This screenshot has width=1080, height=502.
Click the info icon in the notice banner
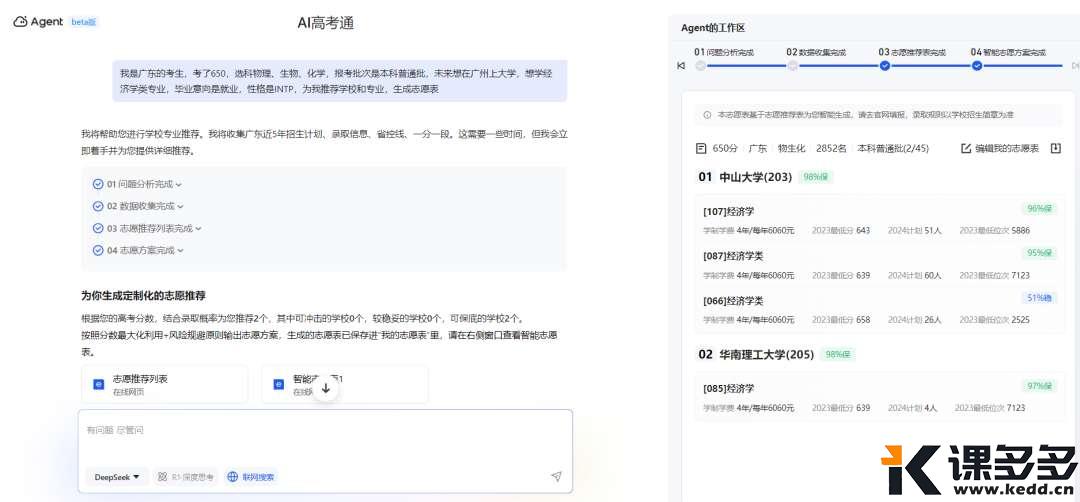707,115
